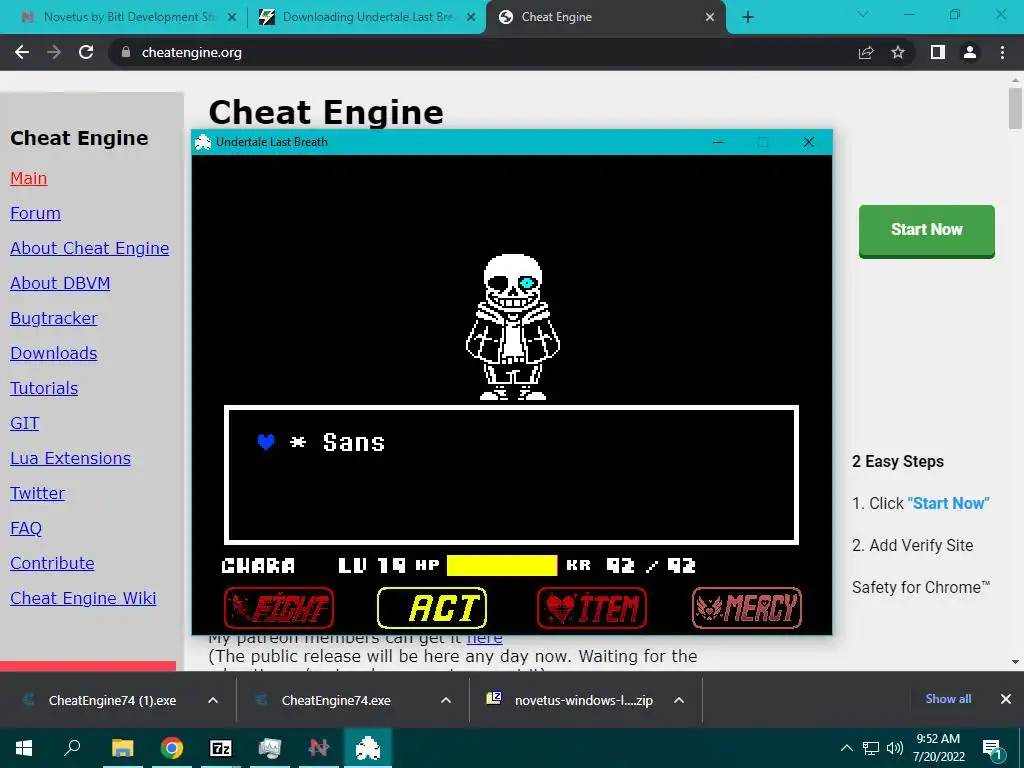Click the yellow HP bar in game
This screenshot has height=768, width=1024.
click(x=502, y=566)
